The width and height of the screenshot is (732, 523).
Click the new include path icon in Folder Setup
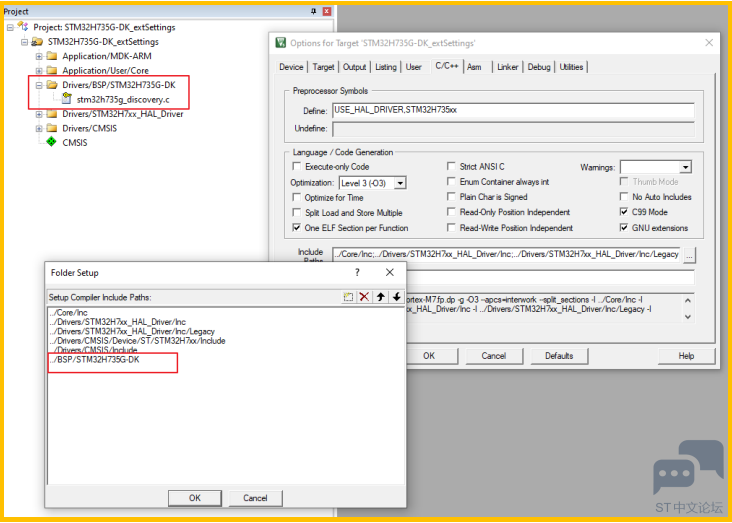click(x=348, y=297)
